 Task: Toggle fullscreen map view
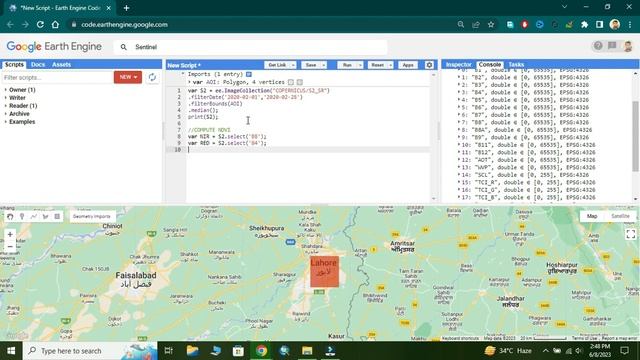tap(631, 234)
